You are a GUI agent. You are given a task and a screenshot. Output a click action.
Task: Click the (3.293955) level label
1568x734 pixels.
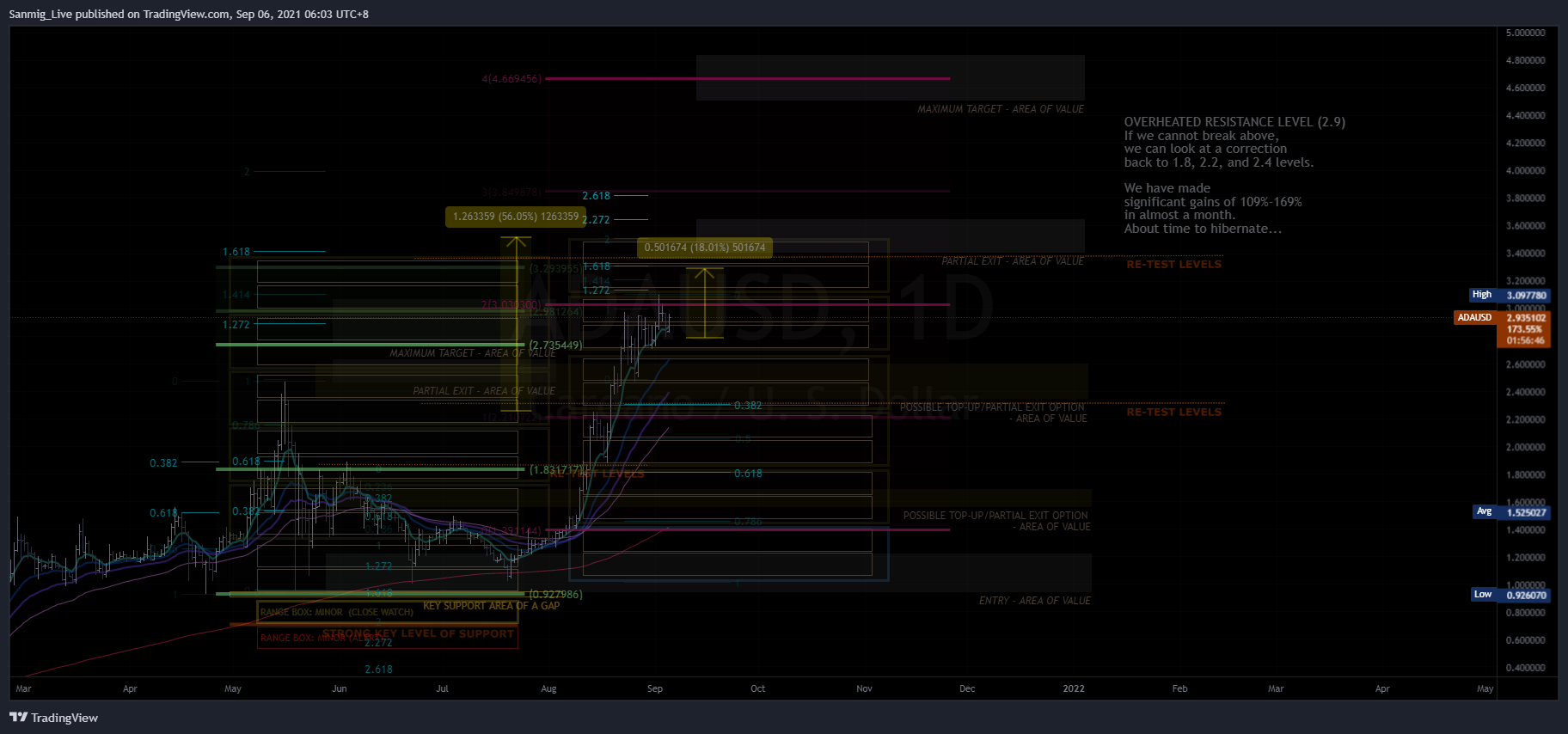pos(555,269)
